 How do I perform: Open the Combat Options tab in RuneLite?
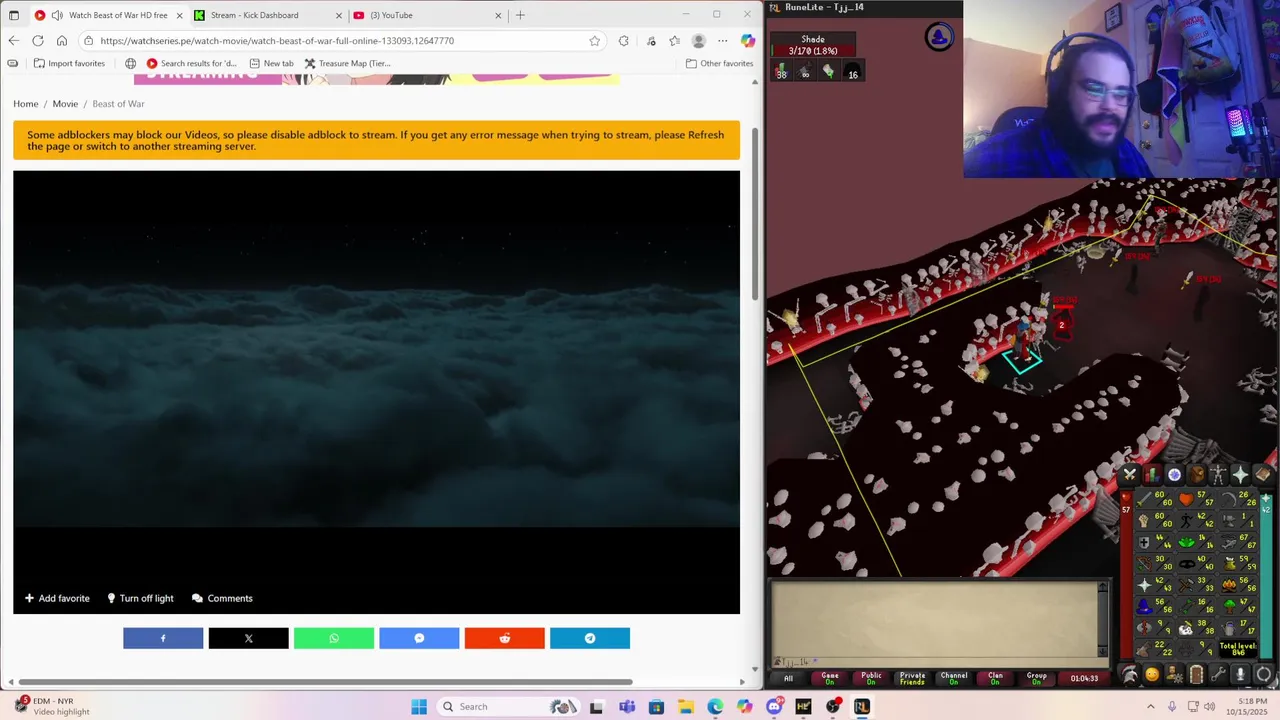point(1130,474)
